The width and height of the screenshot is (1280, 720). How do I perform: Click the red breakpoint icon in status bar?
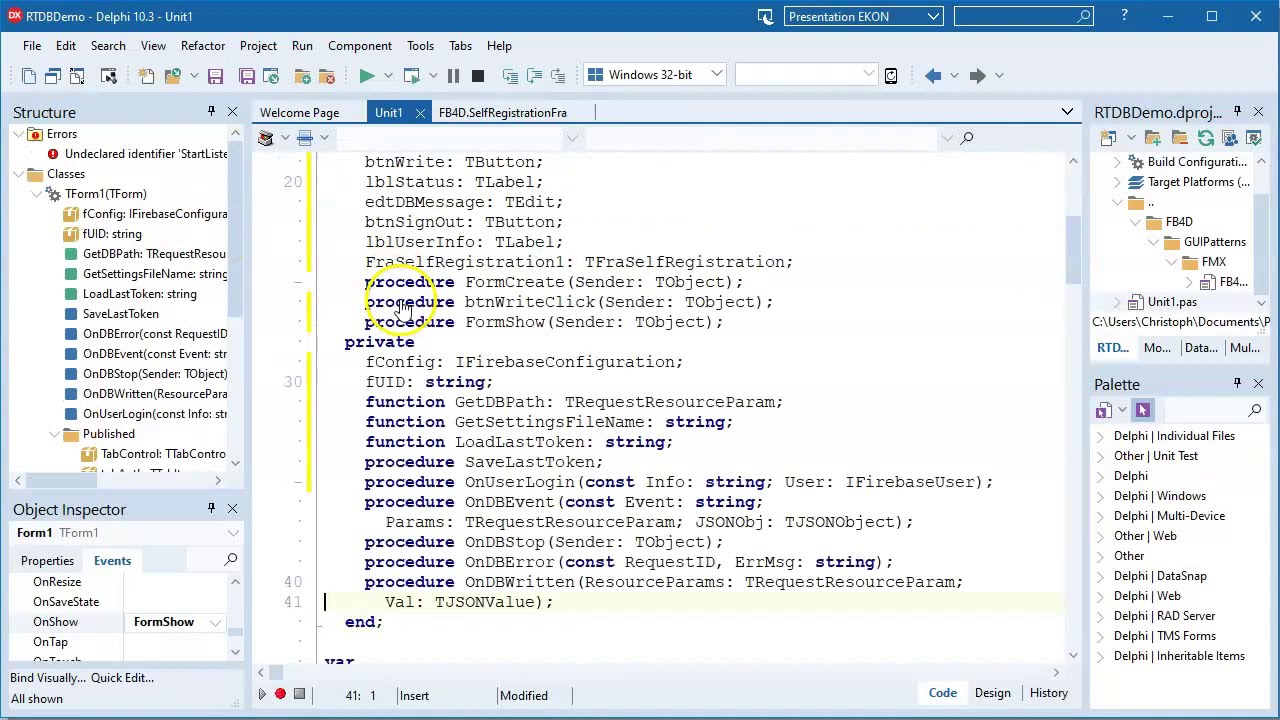[280, 694]
